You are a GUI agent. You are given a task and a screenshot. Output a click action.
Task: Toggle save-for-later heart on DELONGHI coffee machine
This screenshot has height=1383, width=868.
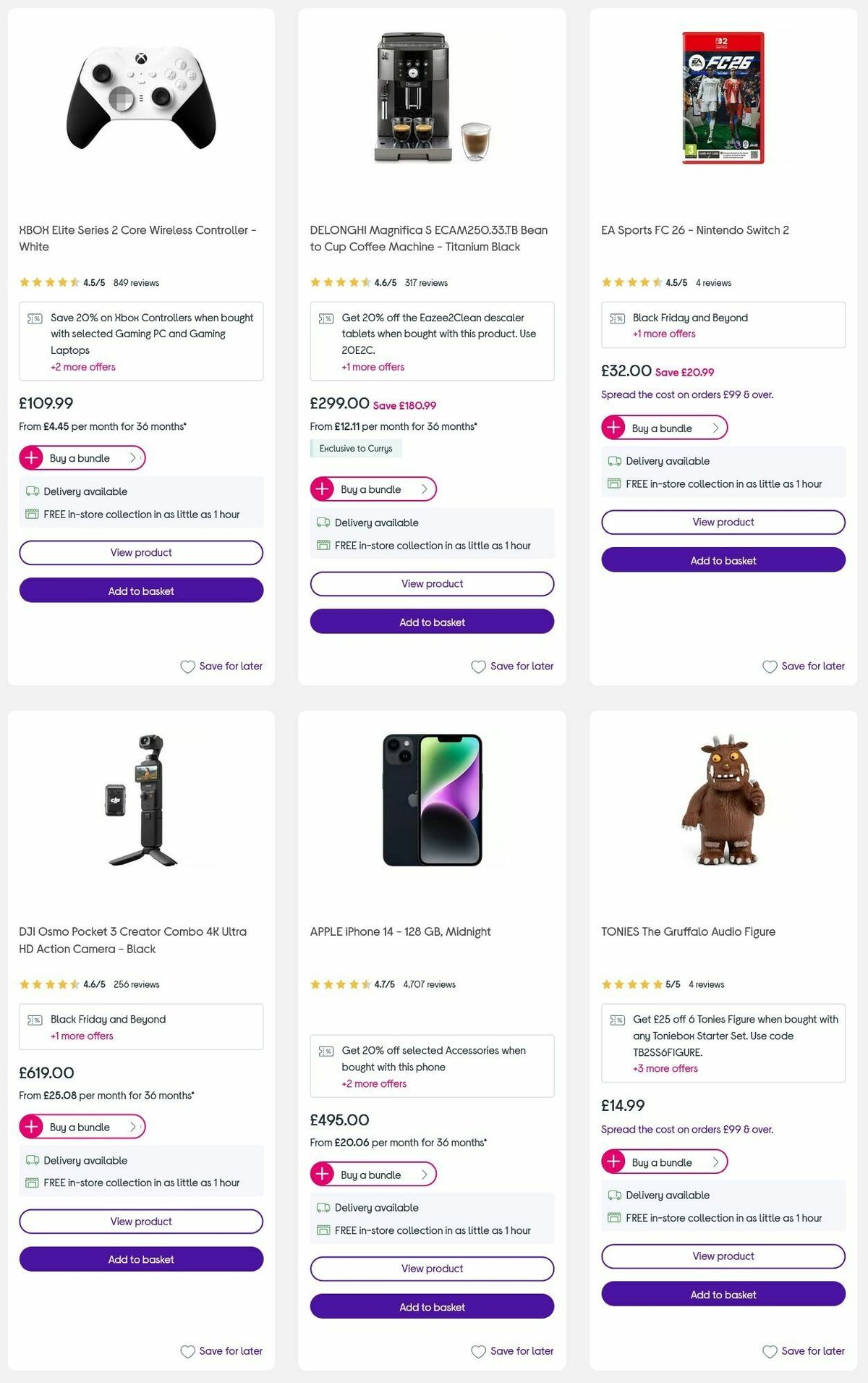point(478,666)
